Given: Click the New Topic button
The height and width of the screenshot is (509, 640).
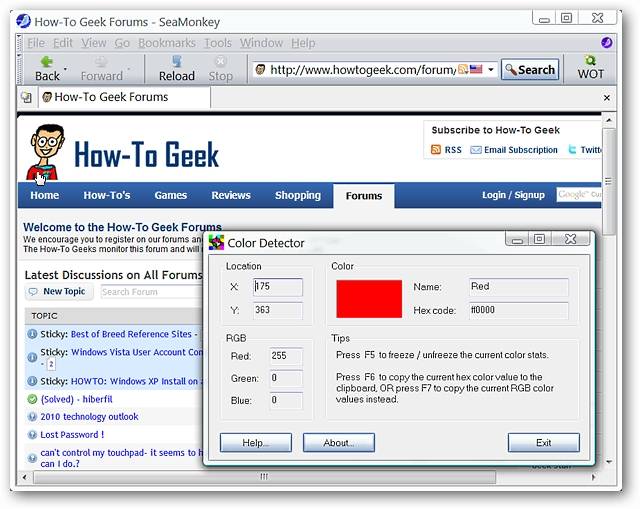Looking at the screenshot, I should 59,291.
